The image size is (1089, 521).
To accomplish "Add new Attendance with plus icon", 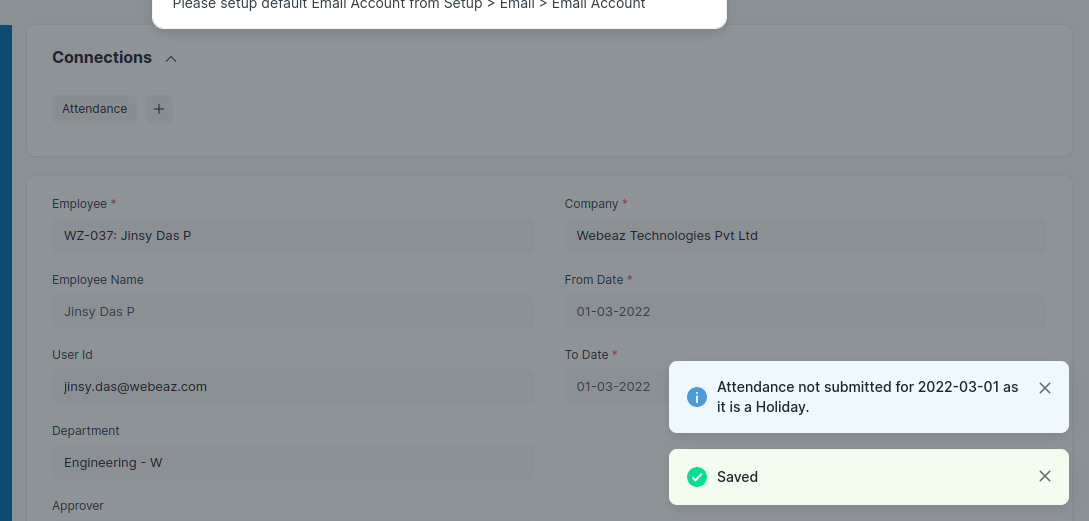I will [x=159, y=109].
